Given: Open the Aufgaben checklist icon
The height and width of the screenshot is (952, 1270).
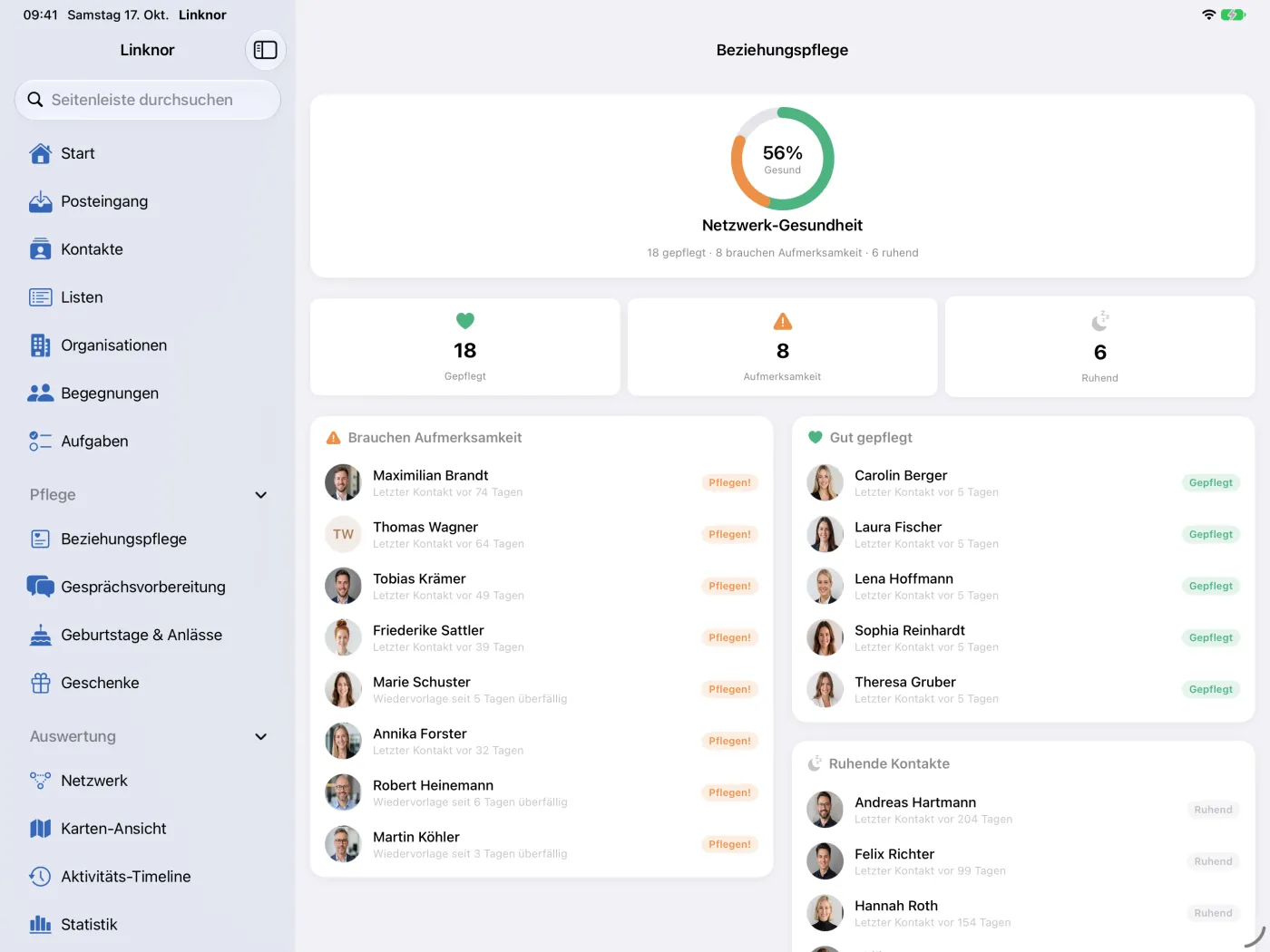Looking at the screenshot, I should [x=41, y=442].
